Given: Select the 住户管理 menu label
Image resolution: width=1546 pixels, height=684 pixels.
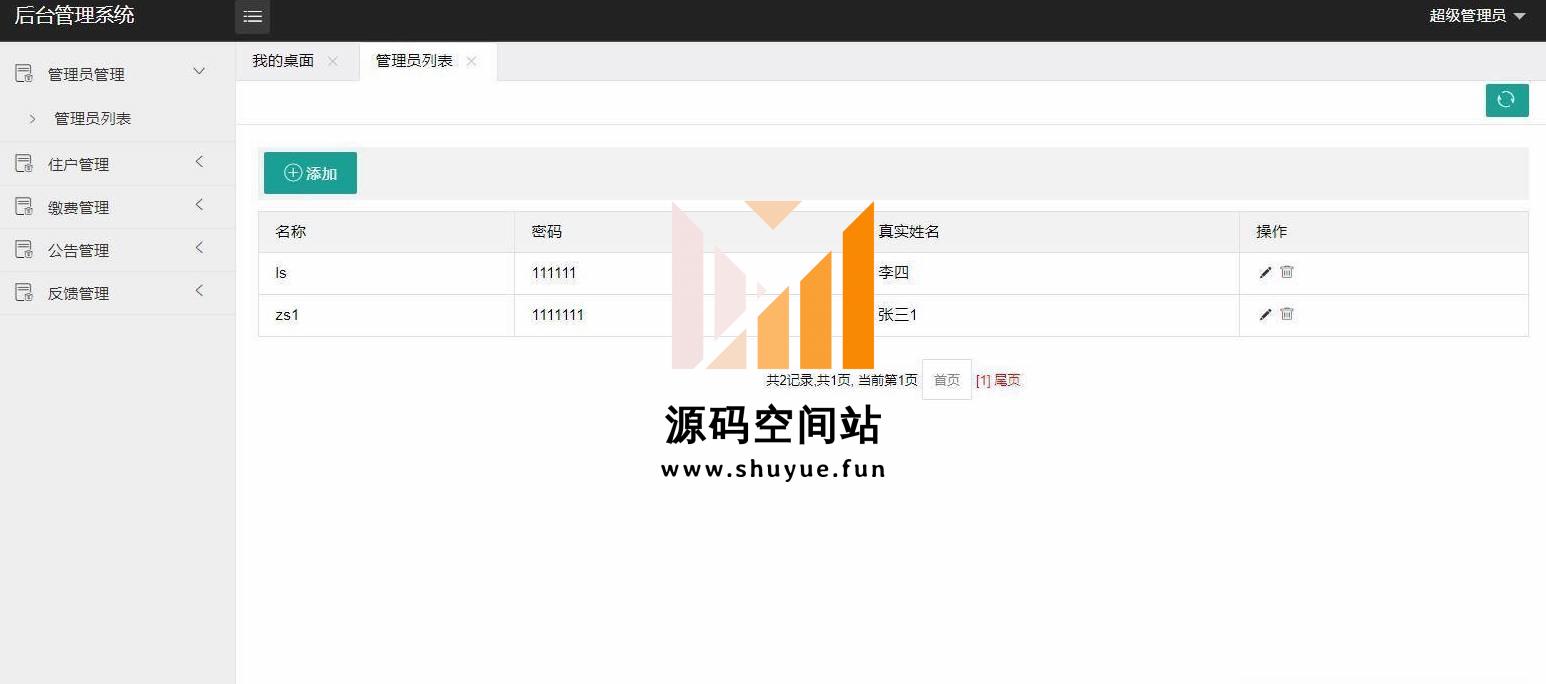Looking at the screenshot, I should 79,164.
